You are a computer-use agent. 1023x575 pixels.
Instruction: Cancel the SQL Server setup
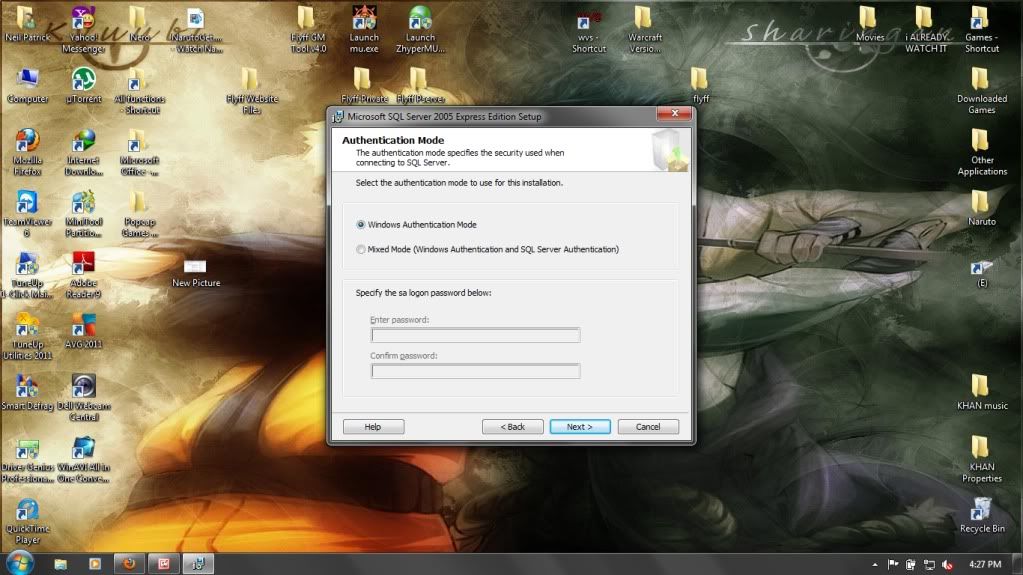[648, 427]
